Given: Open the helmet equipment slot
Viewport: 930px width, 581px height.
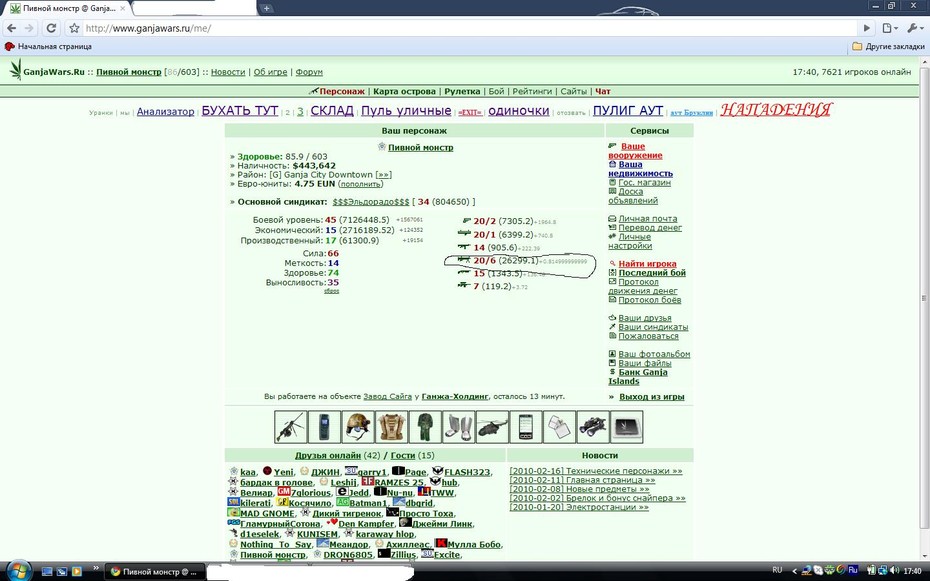Looking at the screenshot, I should pyautogui.click(x=358, y=426).
